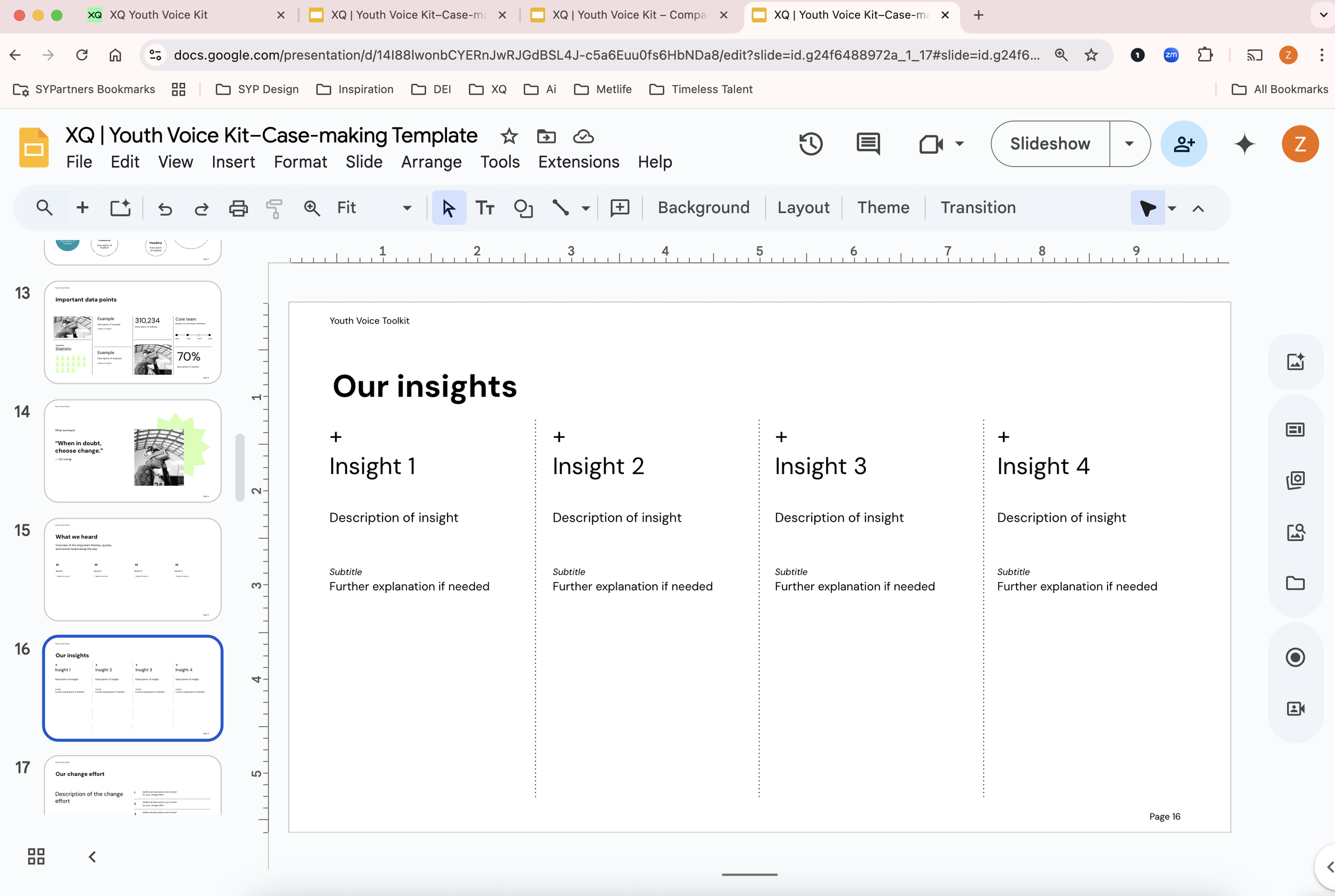Open the comments panel icon
The height and width of the screenshot is (896, 1335).
[x=868, y=144]
